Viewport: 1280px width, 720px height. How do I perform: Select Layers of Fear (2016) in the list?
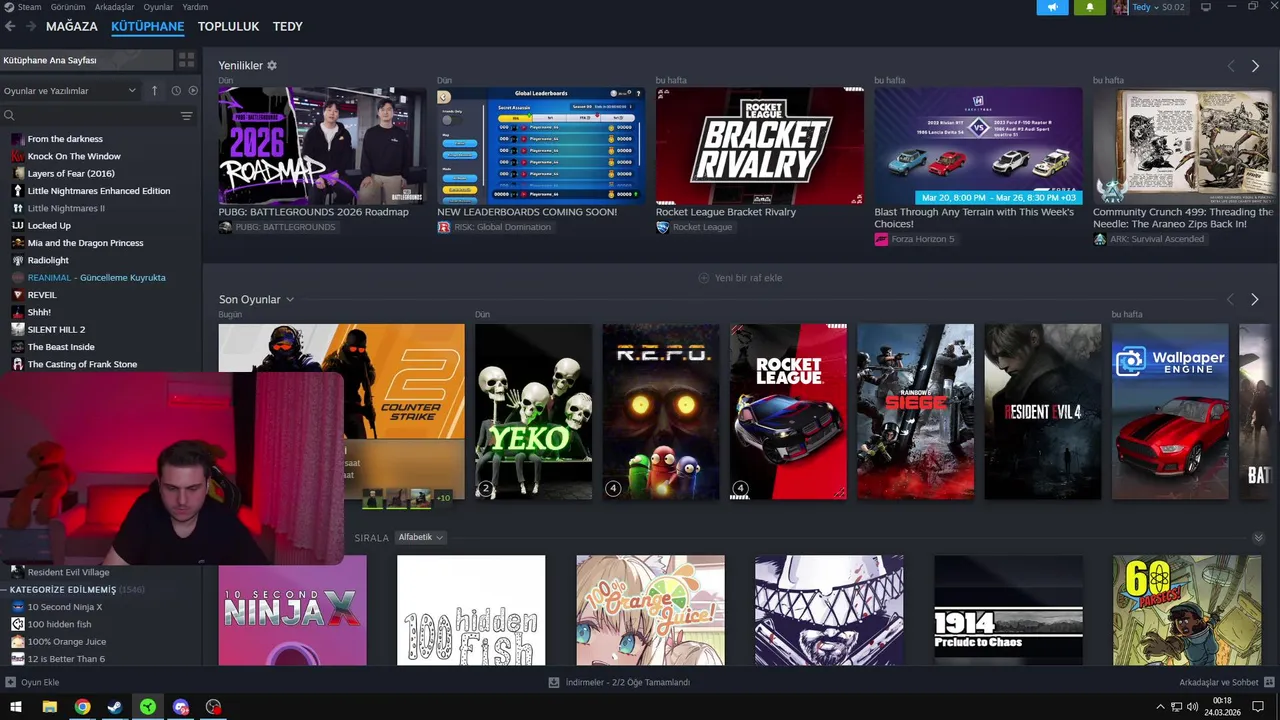click(x=71, y=173)
